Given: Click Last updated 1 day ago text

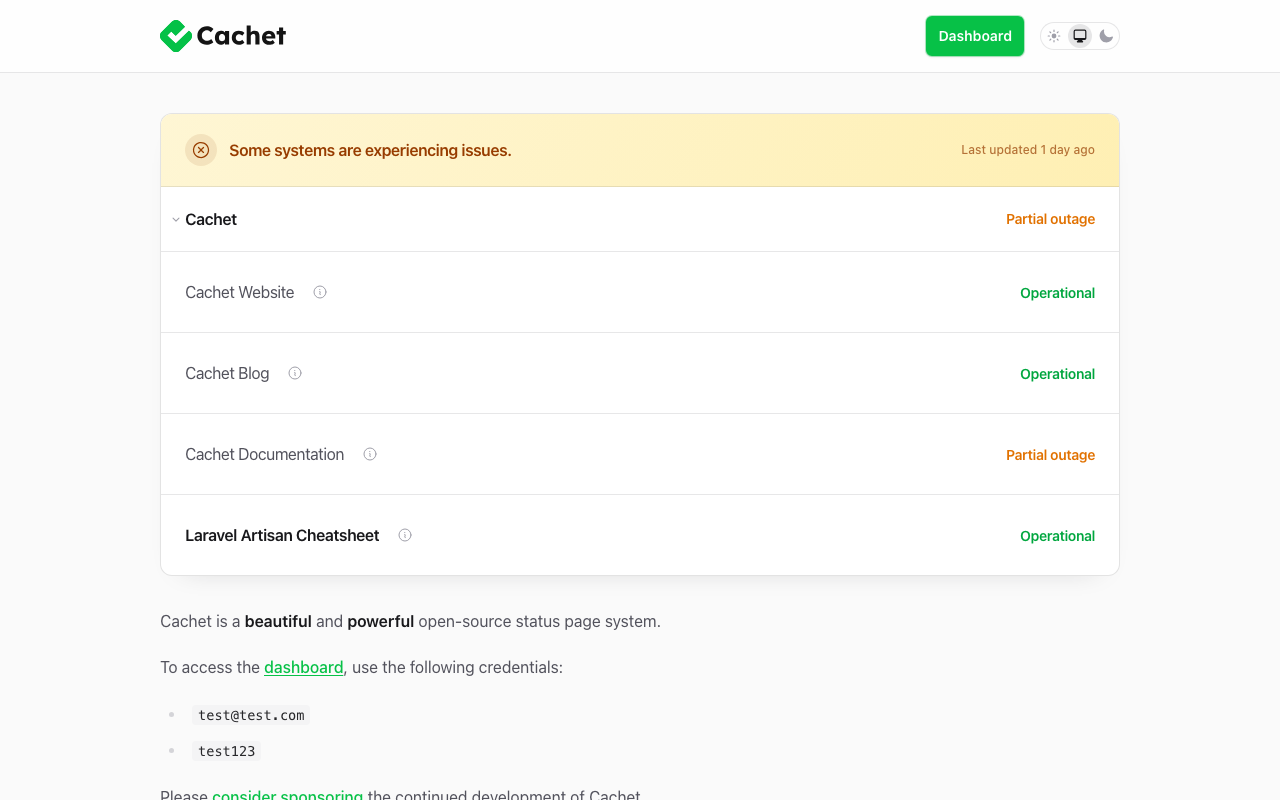Looking at the screenshot, I should pyautogui.click(x=1028, y=150).
